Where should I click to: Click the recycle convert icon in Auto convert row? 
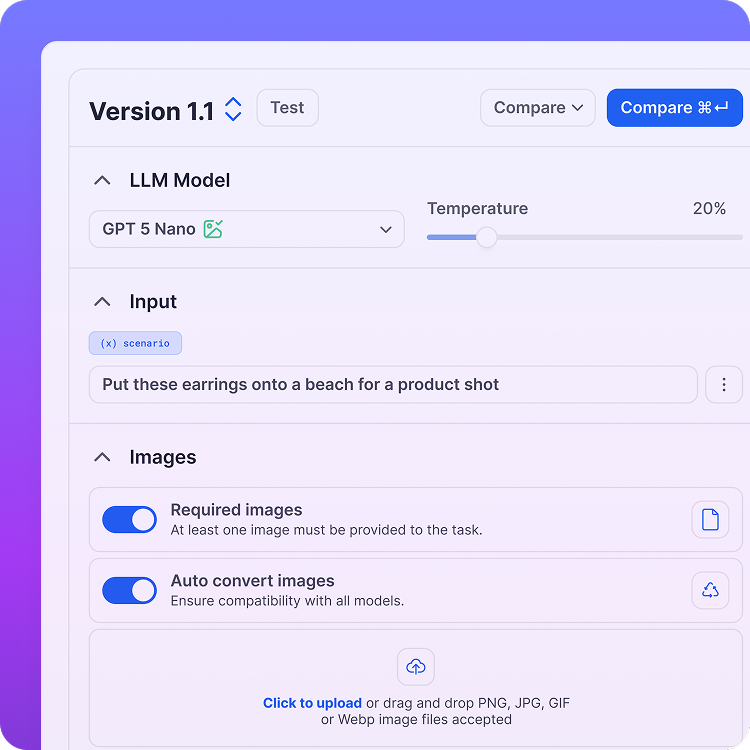[x=710, y=590]
